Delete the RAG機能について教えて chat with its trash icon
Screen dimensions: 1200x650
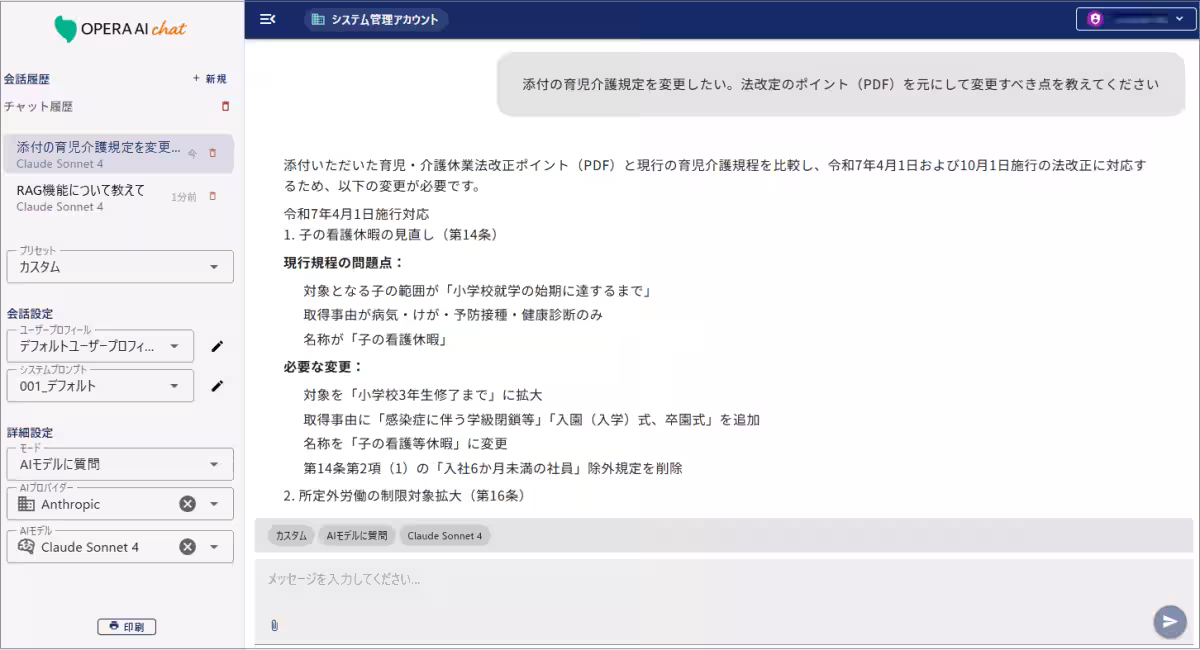pyautogui.click(x=212, y=195)
